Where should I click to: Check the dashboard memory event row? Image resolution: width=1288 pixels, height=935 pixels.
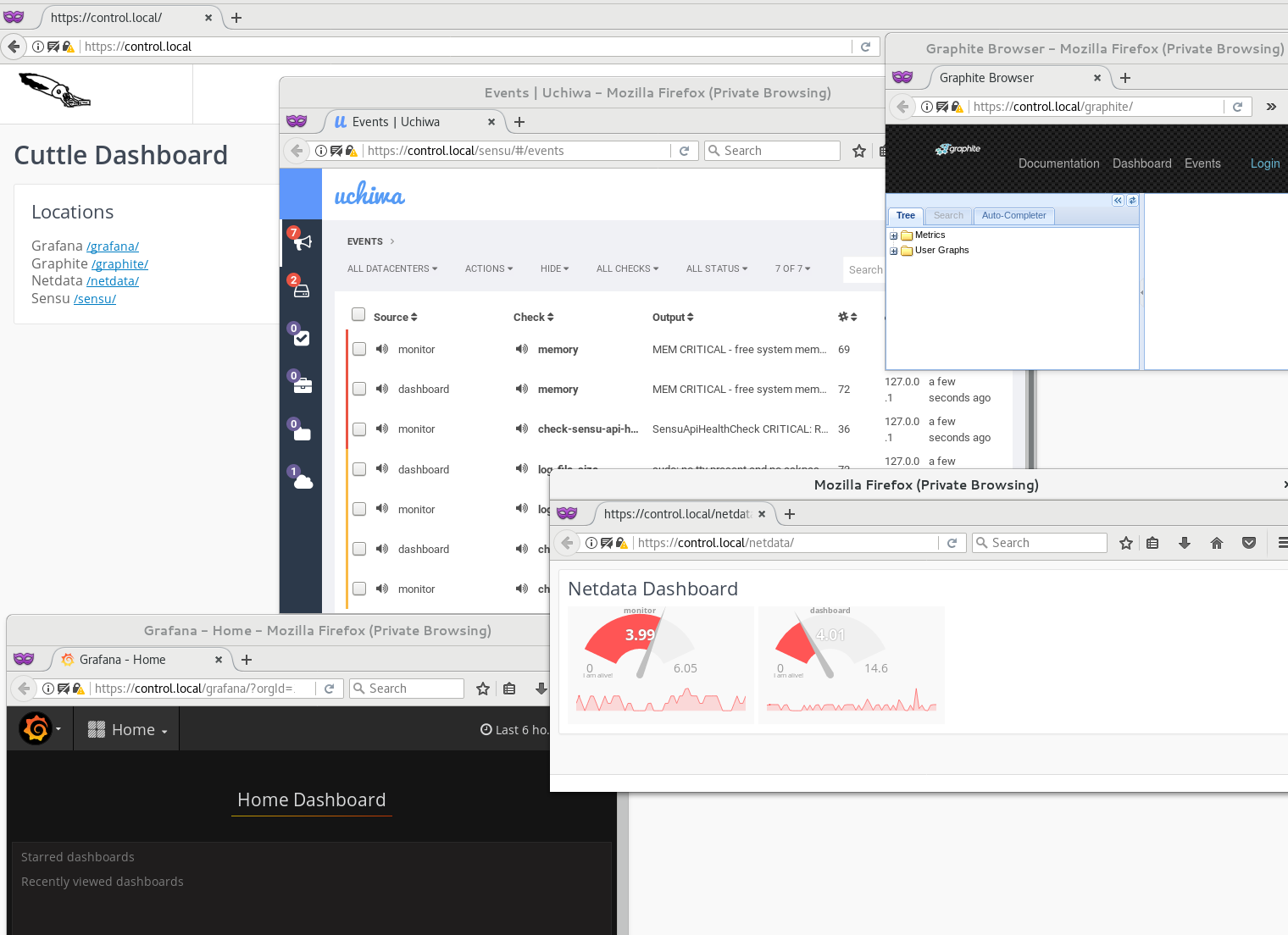[x=359, y=389]
